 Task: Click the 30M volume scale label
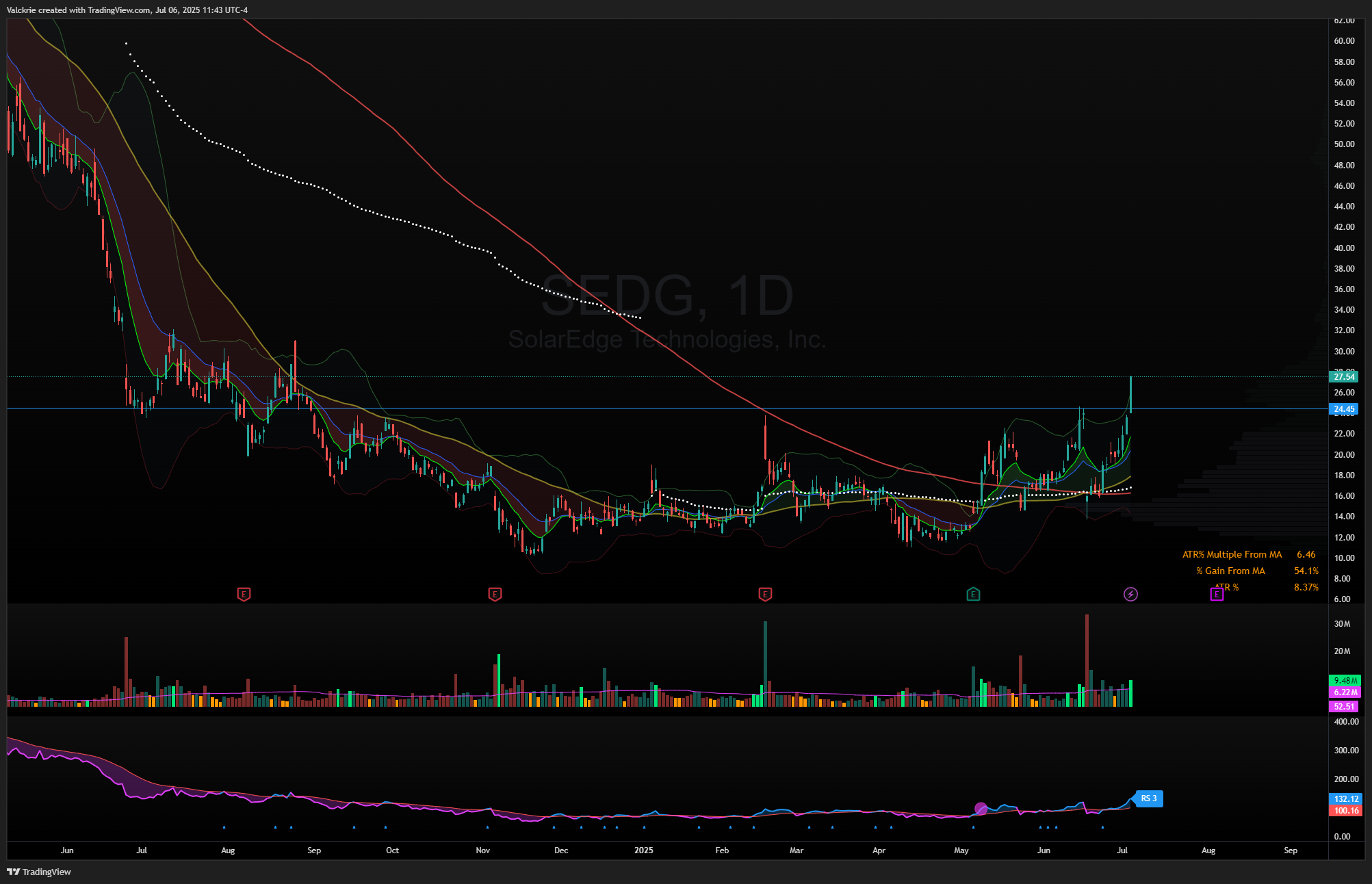[x=1342, y=624]
